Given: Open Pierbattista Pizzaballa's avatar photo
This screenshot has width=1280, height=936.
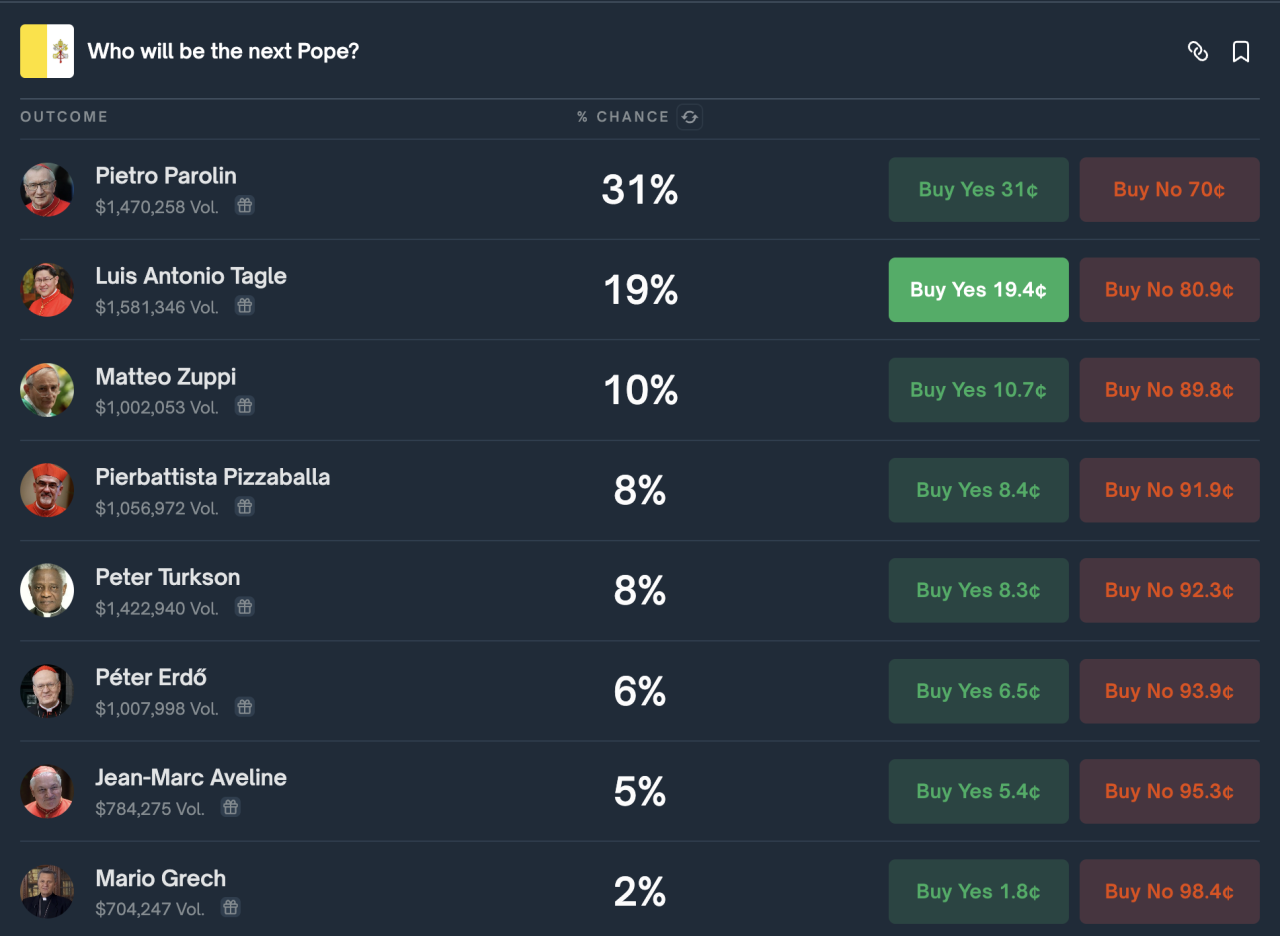Looking at the screenshot, I should point(47,490).
